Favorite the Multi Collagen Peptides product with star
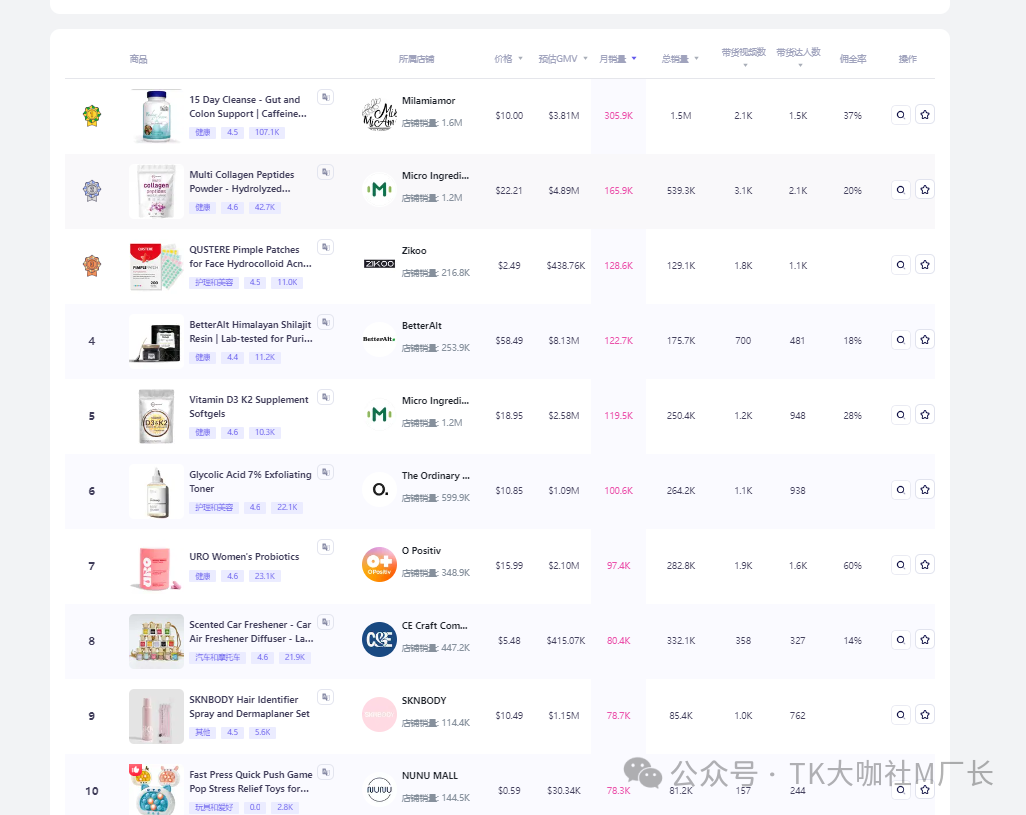The height and width of the screenshot is (815, 1026). [925, 189]
